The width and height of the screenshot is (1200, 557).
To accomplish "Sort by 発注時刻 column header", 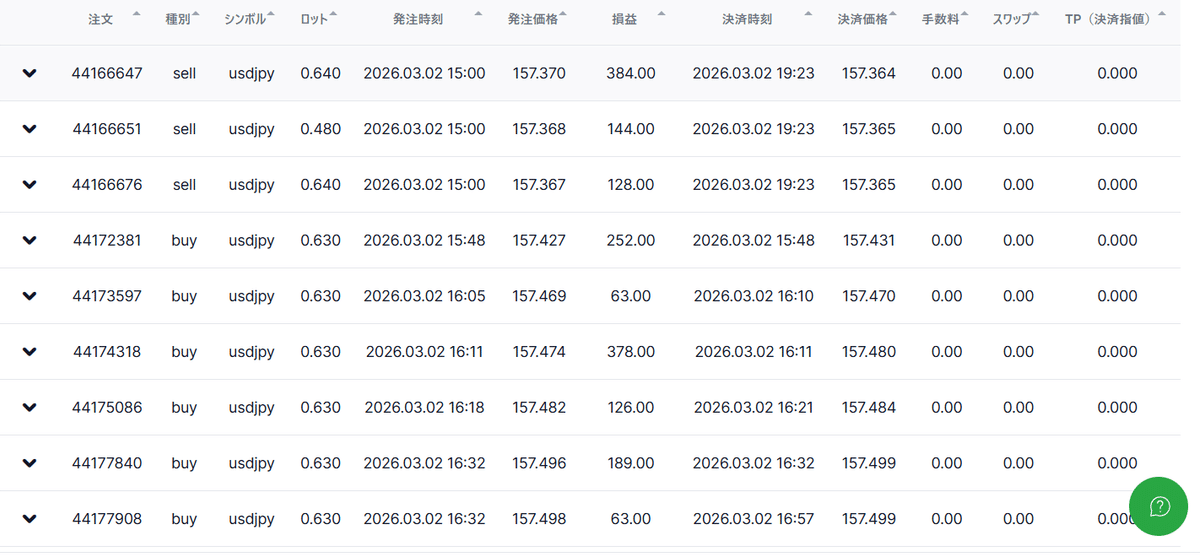I will coord(417,19).
